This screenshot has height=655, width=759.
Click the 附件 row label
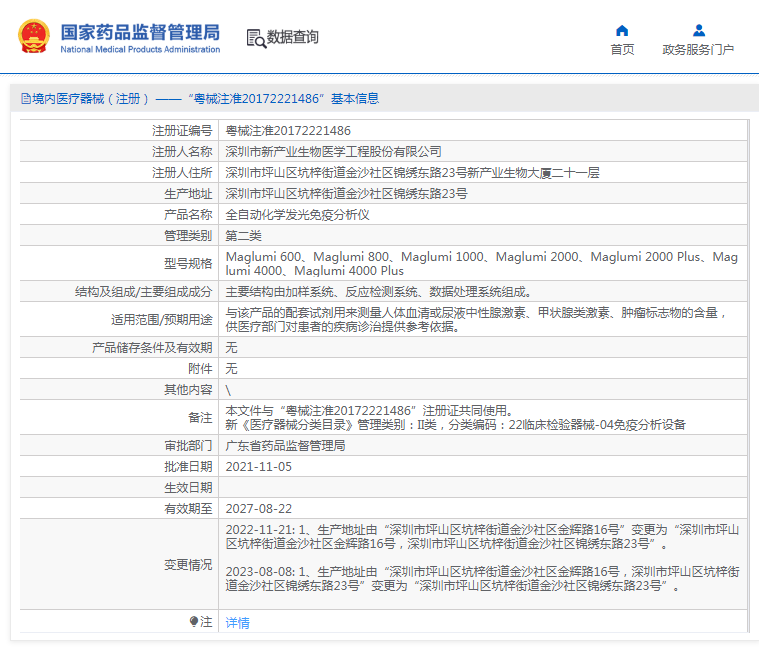point(200,369)
